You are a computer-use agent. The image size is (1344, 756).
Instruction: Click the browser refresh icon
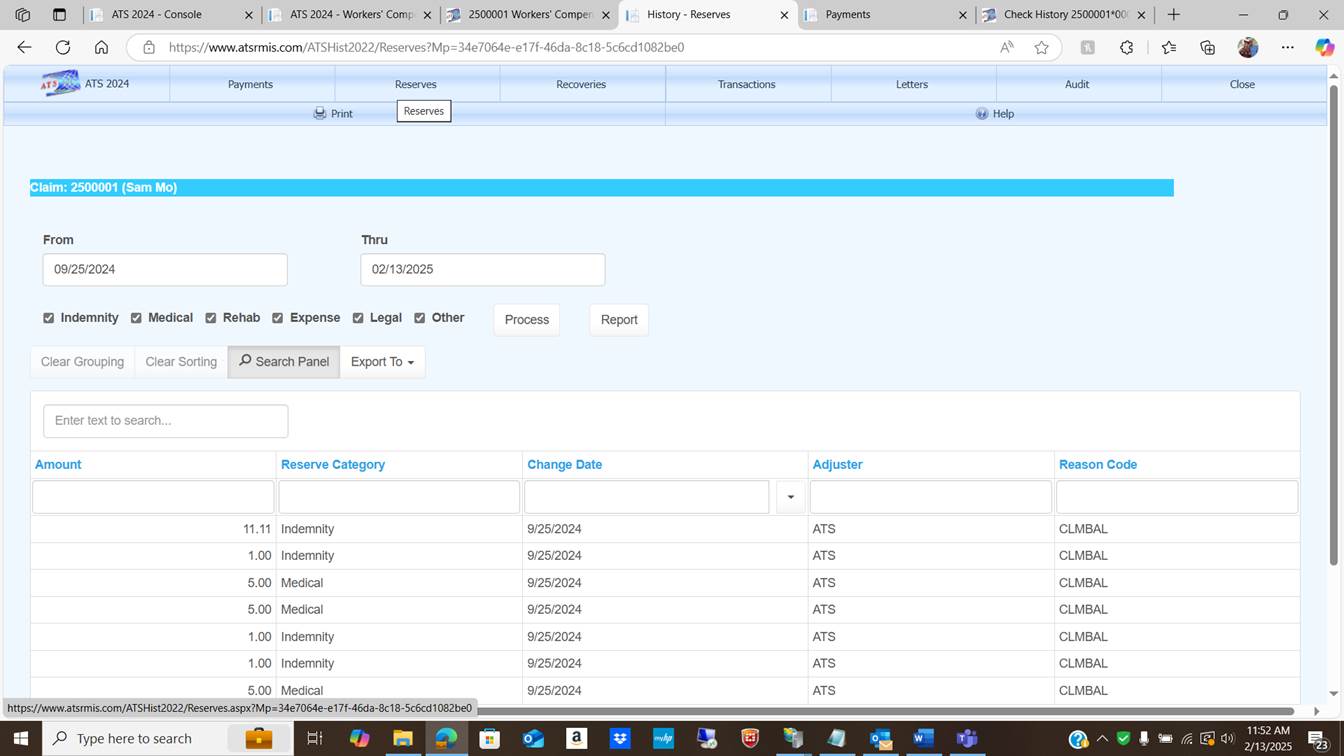[x=62, y=47]
